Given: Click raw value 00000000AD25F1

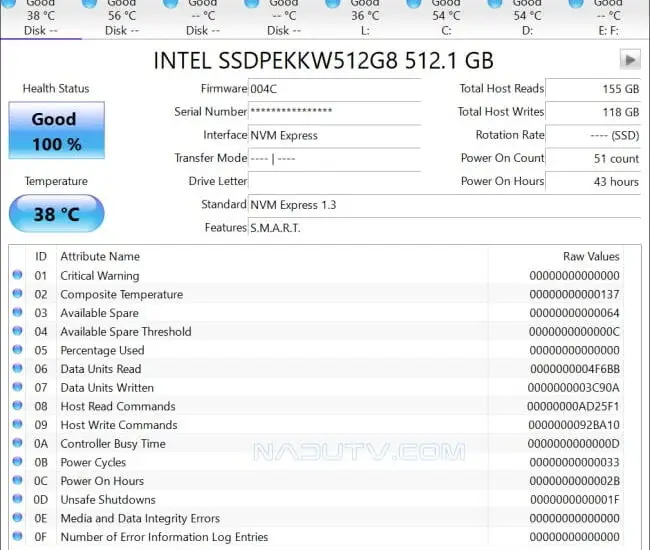Looking at the screenshot, I should click(573, 406).
